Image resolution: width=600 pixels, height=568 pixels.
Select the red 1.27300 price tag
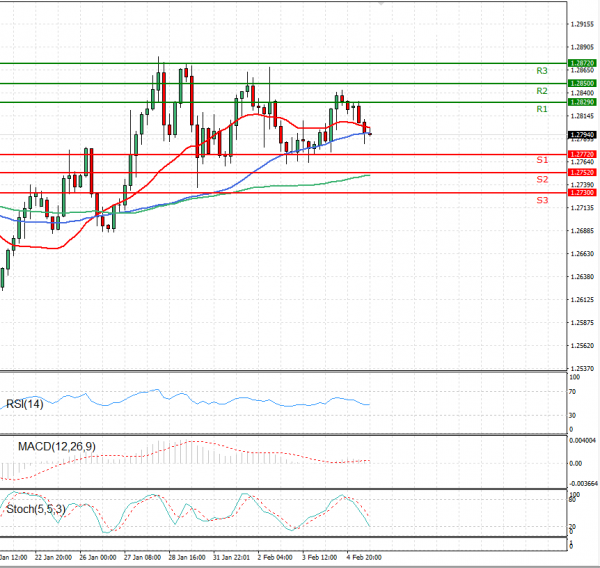click(582, 193)
